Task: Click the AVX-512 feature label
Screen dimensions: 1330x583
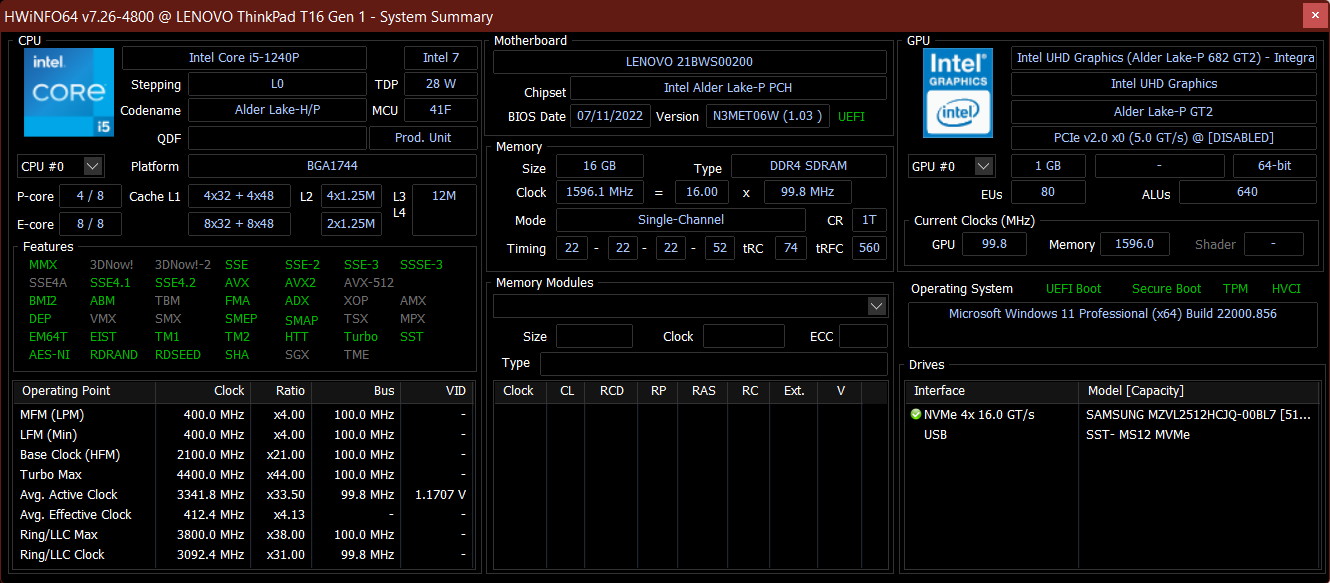Action: point(368,283)
